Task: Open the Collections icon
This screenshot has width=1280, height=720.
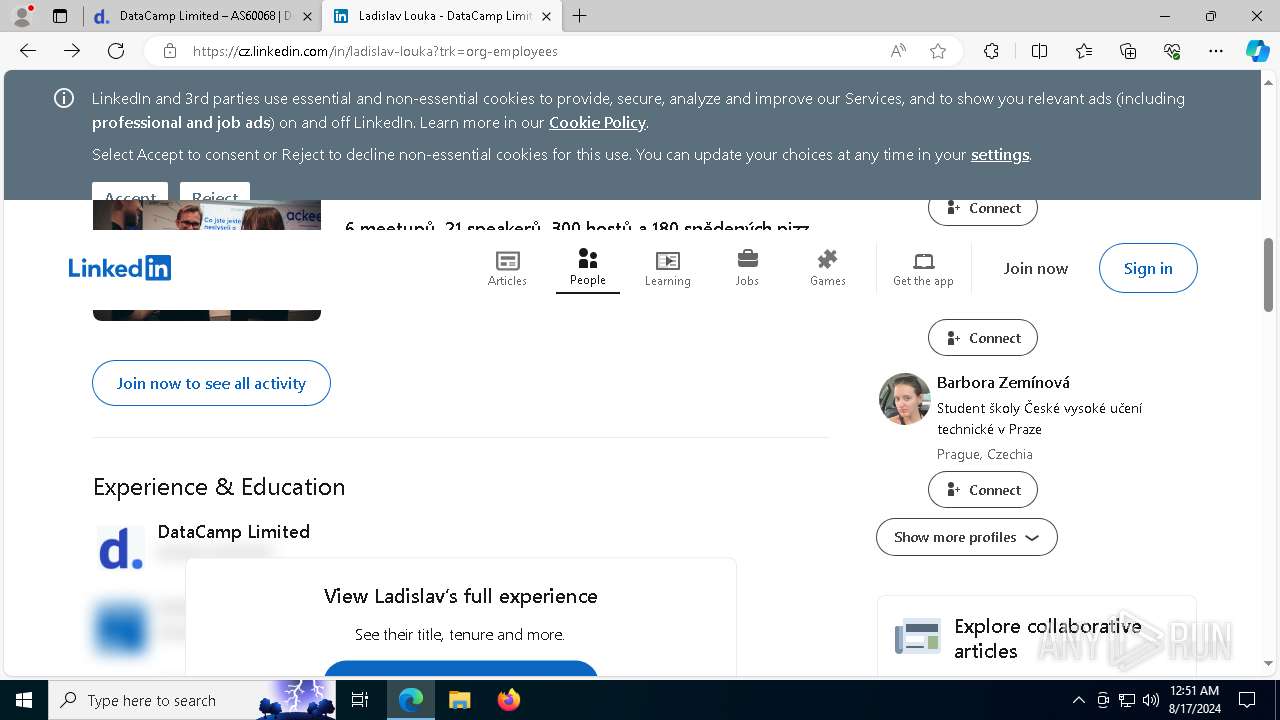Action: click(1128, 51)
